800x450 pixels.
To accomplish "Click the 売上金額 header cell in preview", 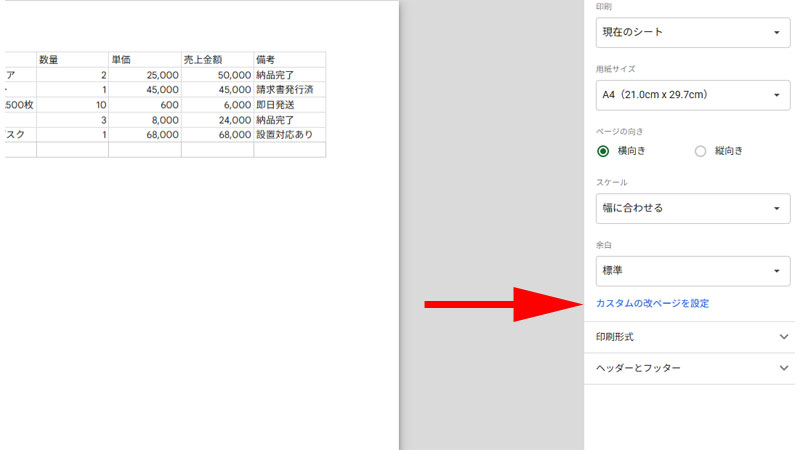I will (x=217, y=60).
